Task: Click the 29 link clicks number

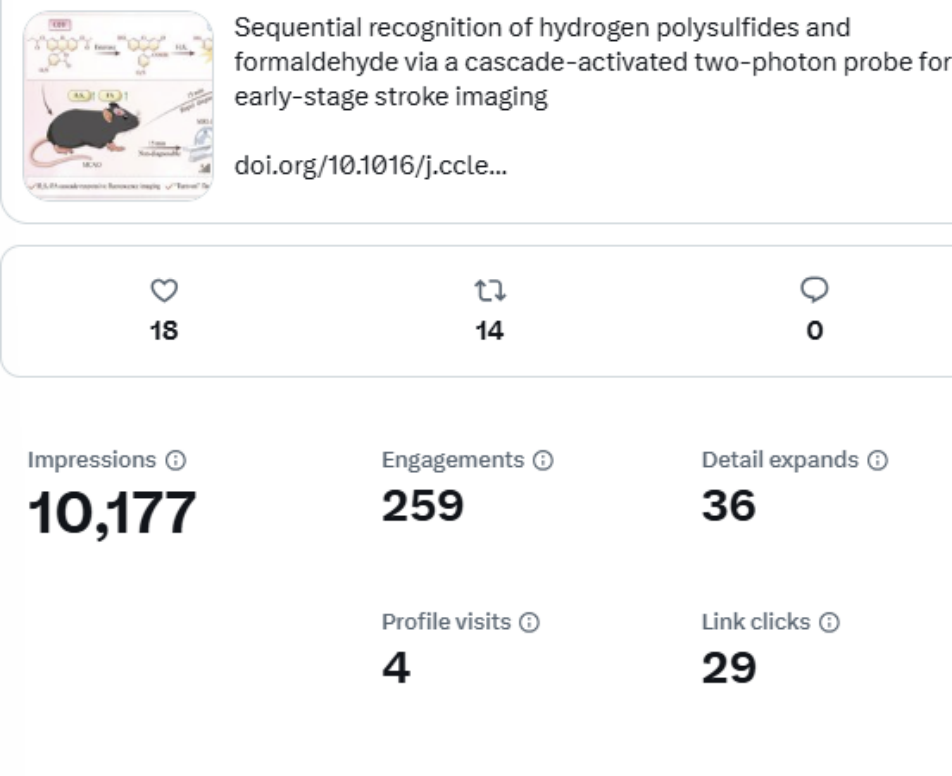Action: coord(729,668)
